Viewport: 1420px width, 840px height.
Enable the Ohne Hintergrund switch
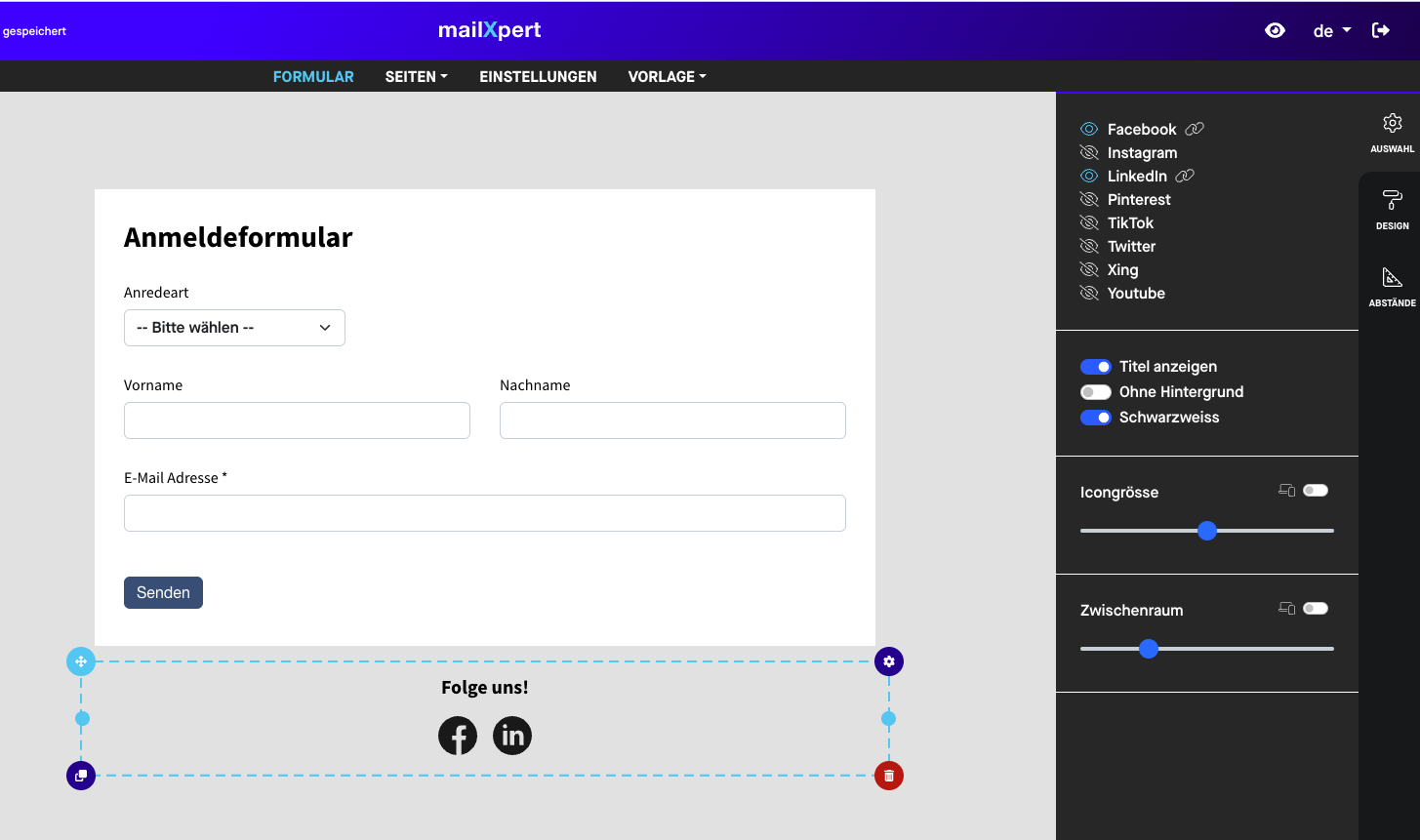coord(1095,392)
